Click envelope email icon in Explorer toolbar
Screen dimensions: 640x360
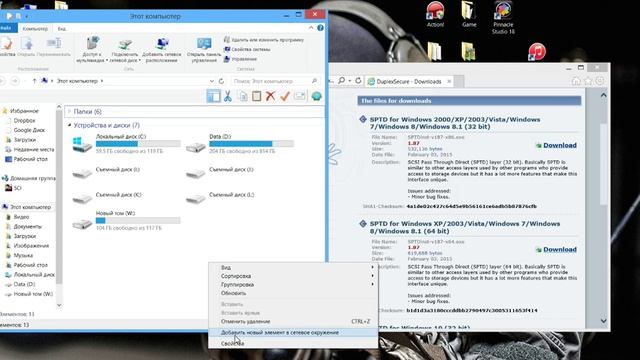coord(300,96)
